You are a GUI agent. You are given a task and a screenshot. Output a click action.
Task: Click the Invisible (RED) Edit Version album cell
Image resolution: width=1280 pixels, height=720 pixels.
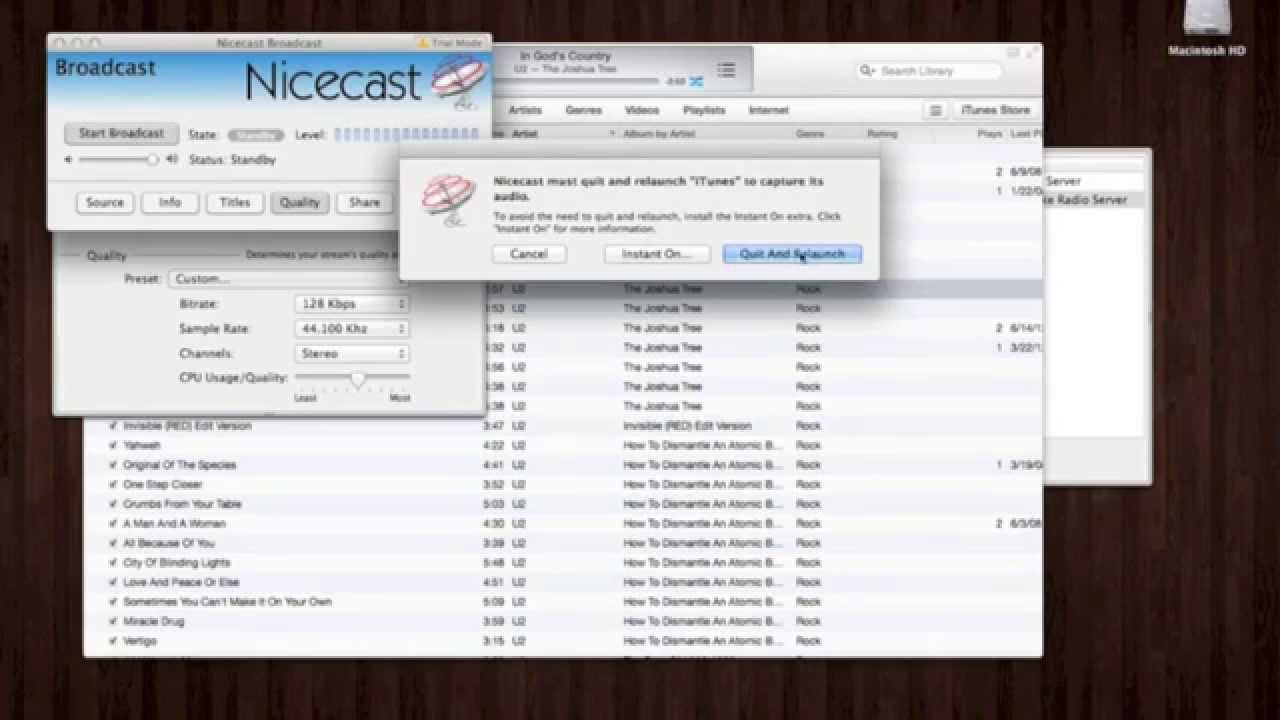(687, 426)
